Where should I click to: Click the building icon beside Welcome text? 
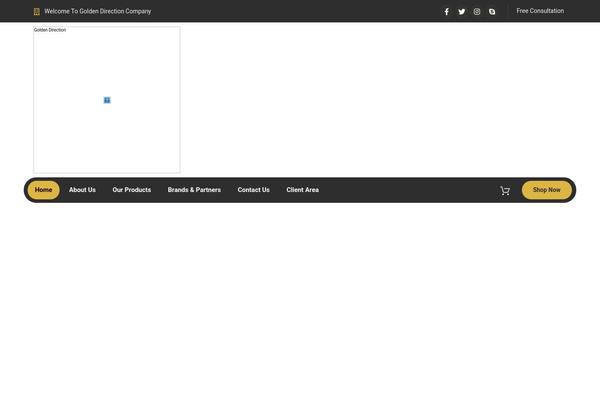[37, 11]
